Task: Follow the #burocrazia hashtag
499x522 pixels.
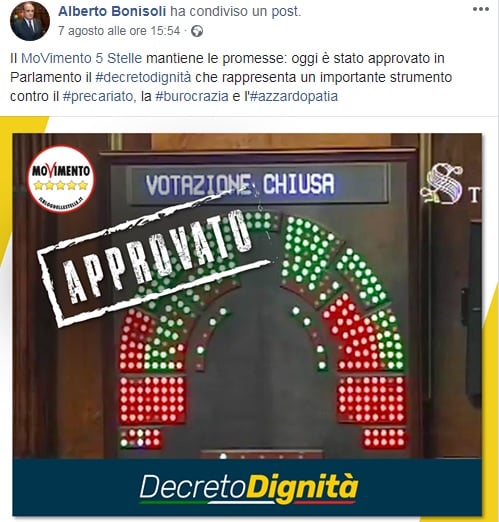Action: click(192, 97)
